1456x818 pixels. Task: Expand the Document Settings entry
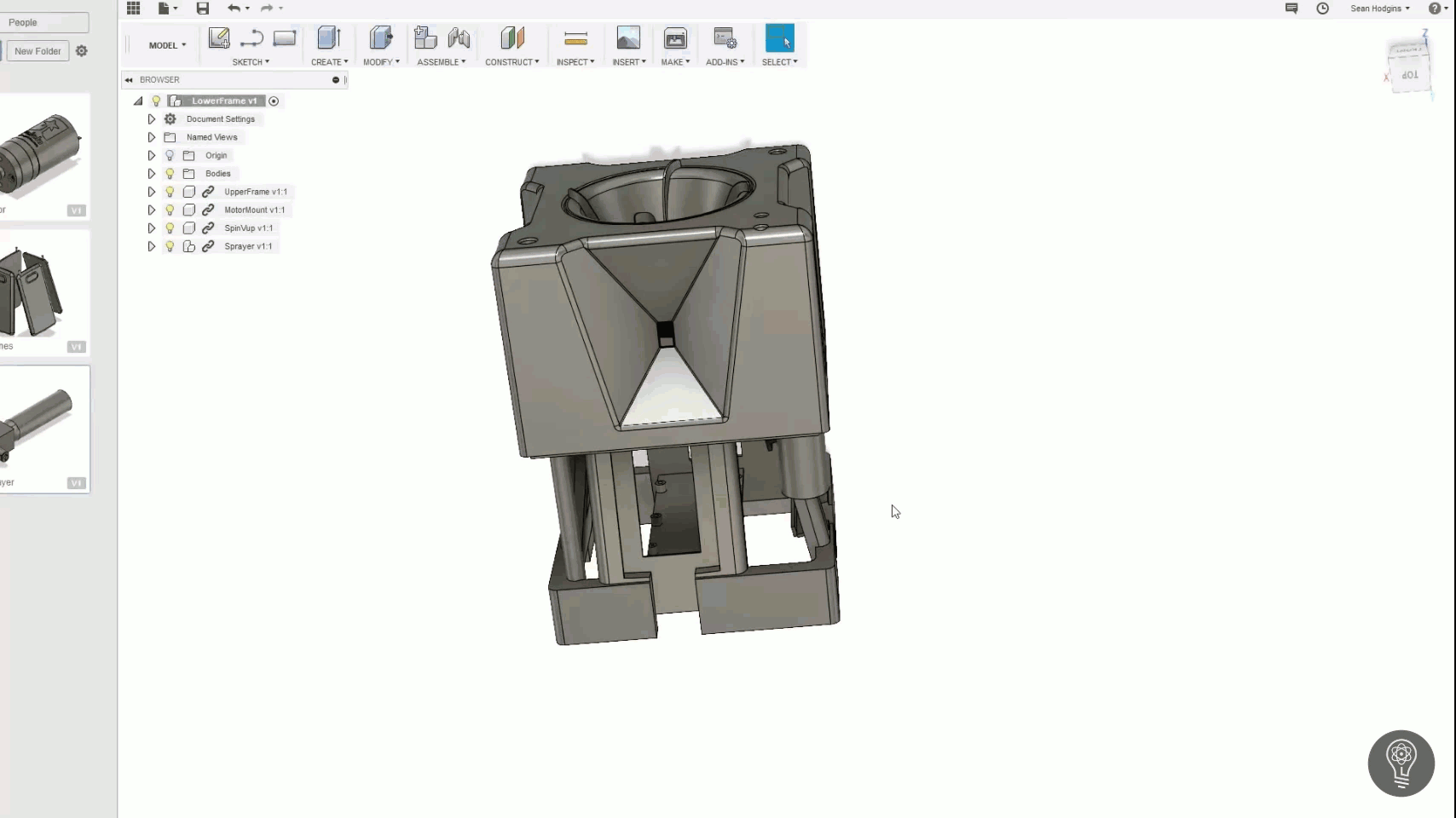click(152, 119)
